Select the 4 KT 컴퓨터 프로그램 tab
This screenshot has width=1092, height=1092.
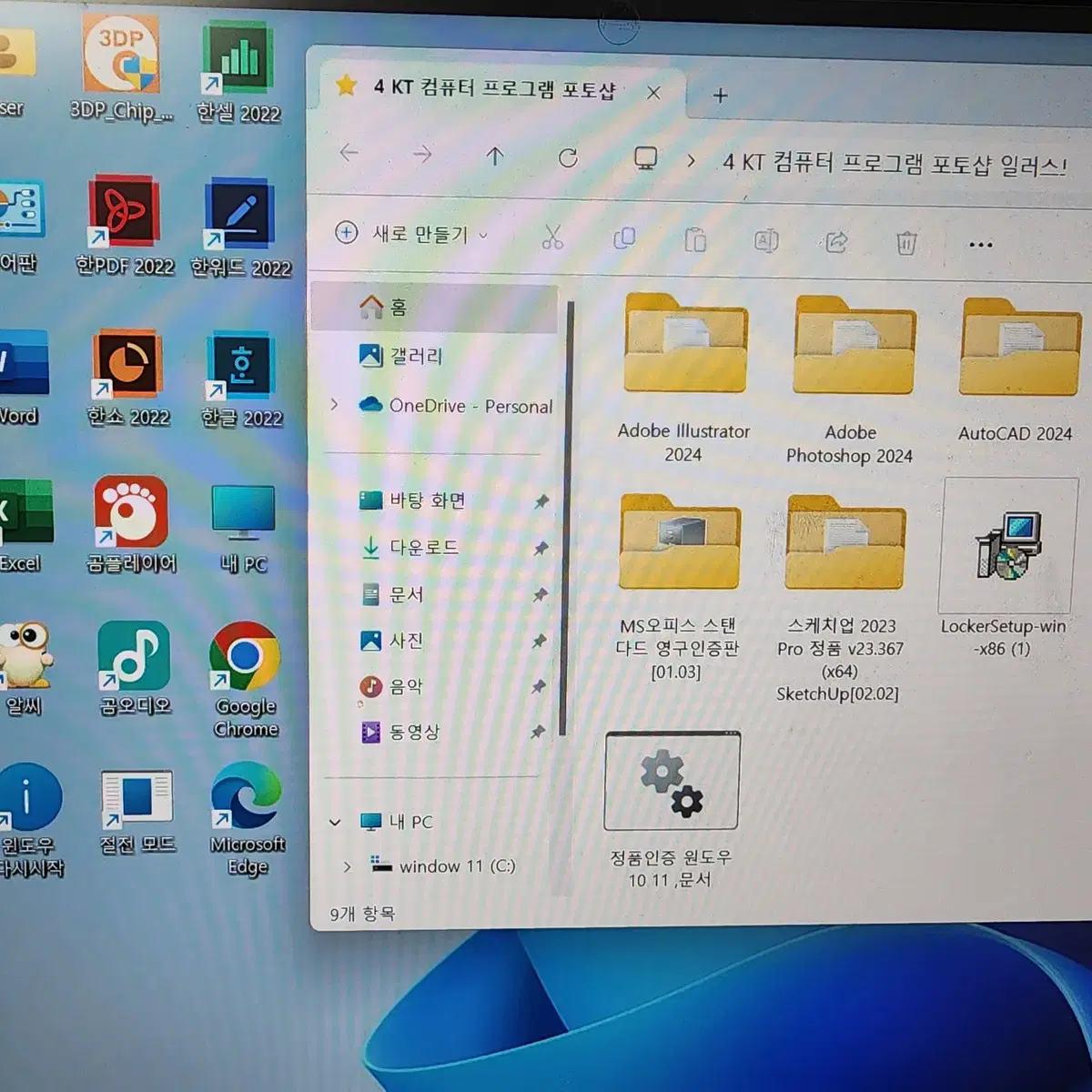pyautogui.click(x=496, y=89)
